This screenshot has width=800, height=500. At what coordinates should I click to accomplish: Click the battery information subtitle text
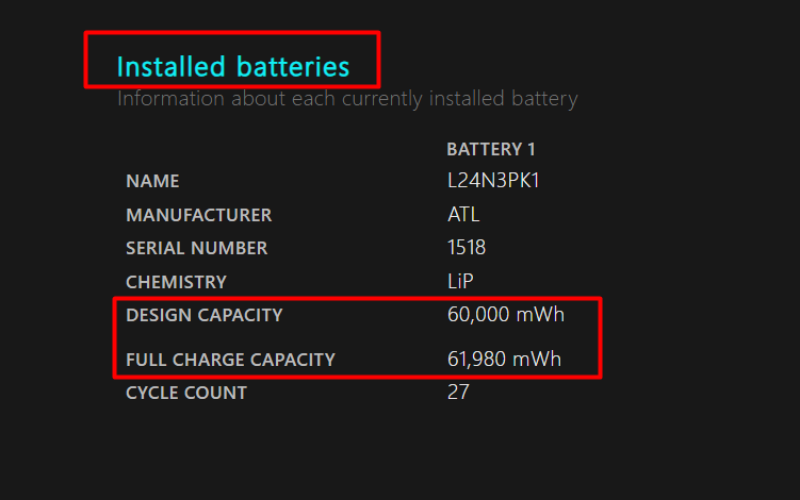pos(347,99)
